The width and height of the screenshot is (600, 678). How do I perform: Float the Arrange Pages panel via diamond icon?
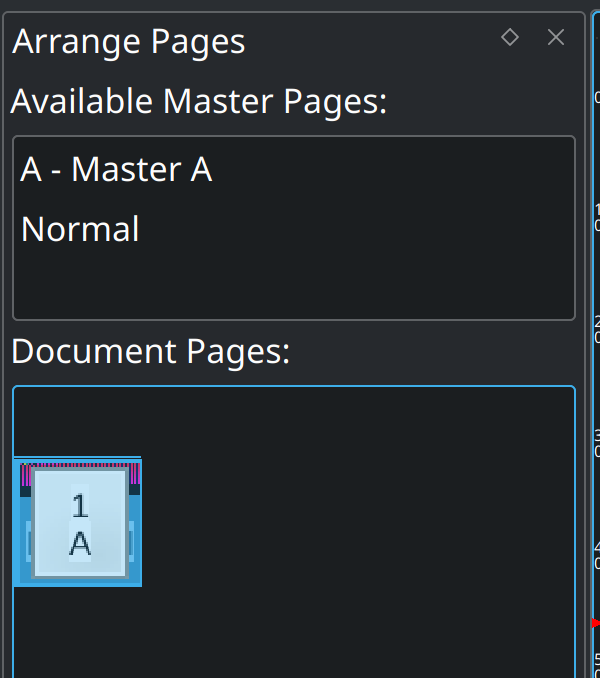[x=510, y=37]
